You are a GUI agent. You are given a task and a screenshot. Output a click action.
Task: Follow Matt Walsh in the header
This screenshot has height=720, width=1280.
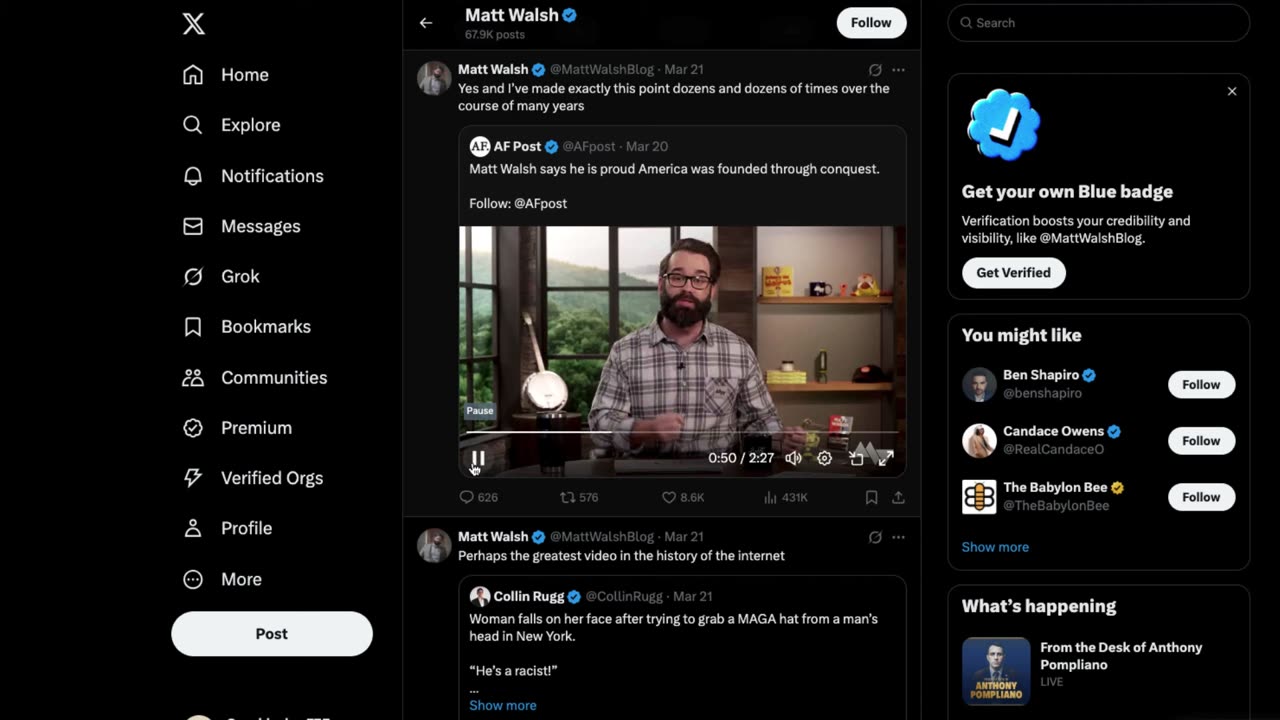pyautogui.click(x=871, y=23)
